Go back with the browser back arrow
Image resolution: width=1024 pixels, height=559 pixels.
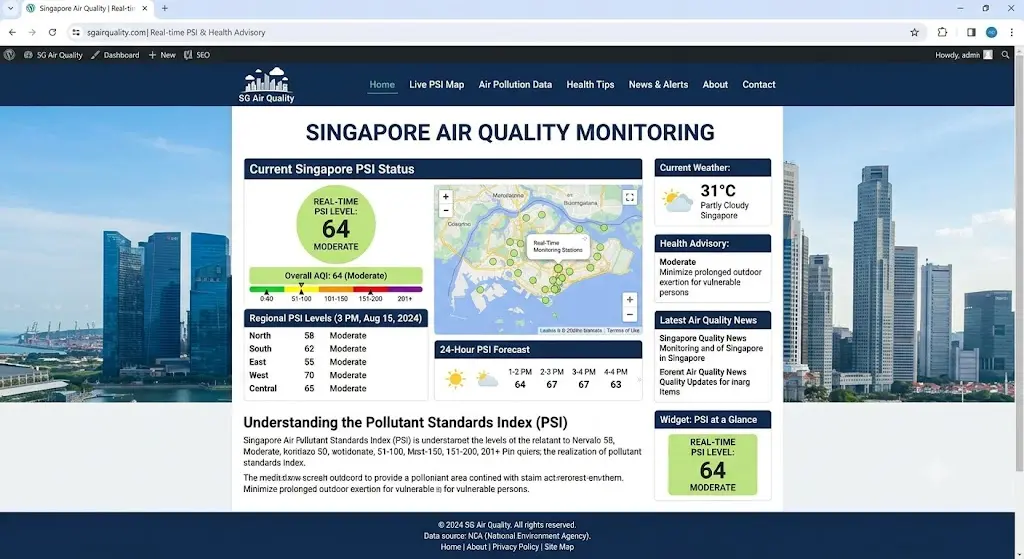coord(12,32)
